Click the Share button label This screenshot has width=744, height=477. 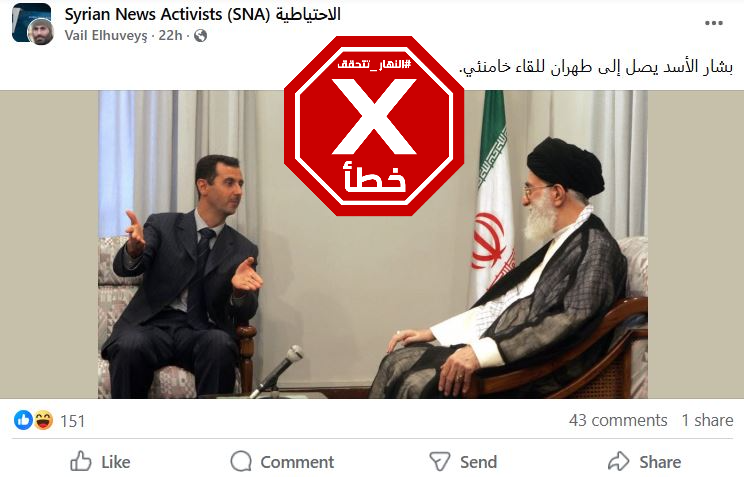660,462
